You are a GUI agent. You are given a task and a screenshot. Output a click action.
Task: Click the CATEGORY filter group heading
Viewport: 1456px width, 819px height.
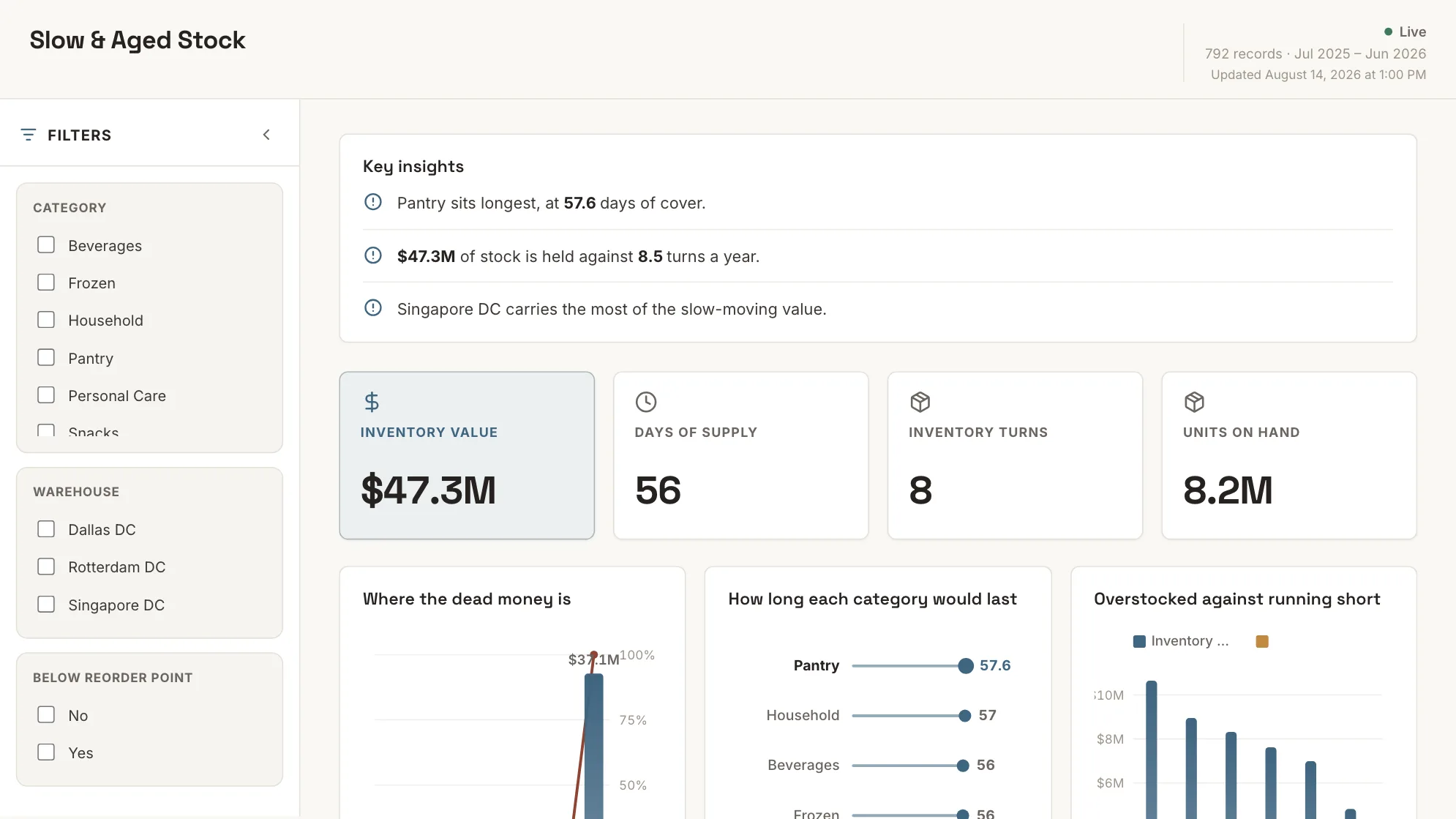click(x=70, y=208)
